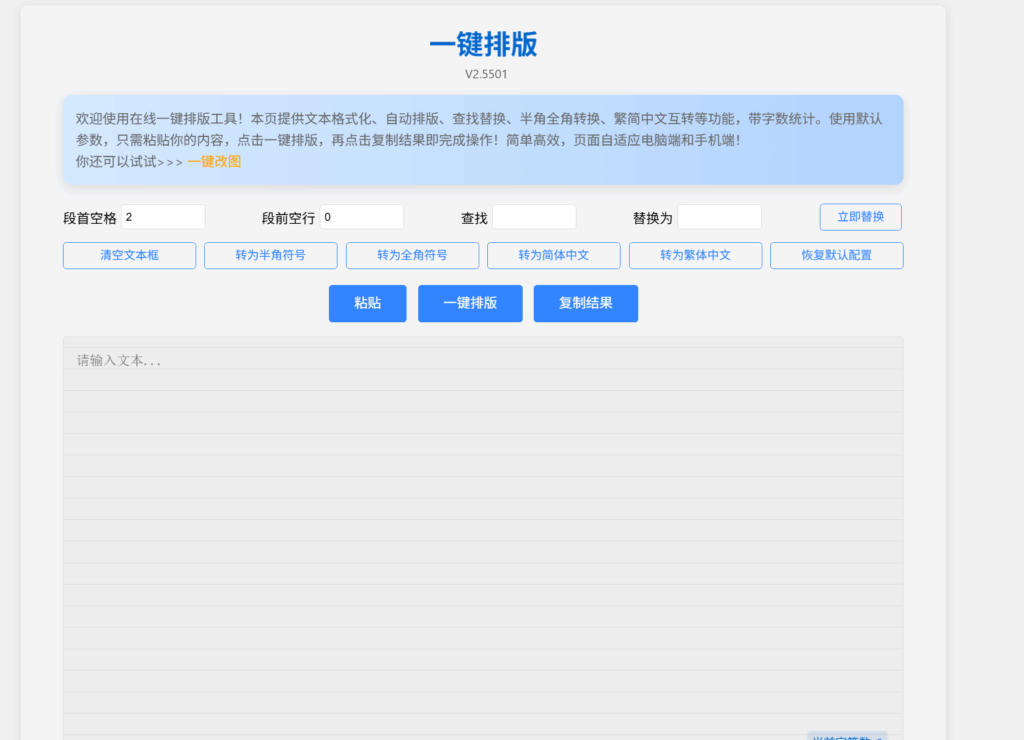Click the 段首空格 label

89,218
